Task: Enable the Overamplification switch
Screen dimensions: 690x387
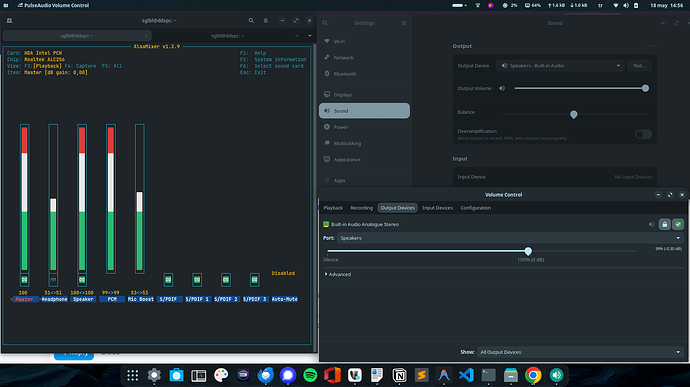Action: coord(643,134)
